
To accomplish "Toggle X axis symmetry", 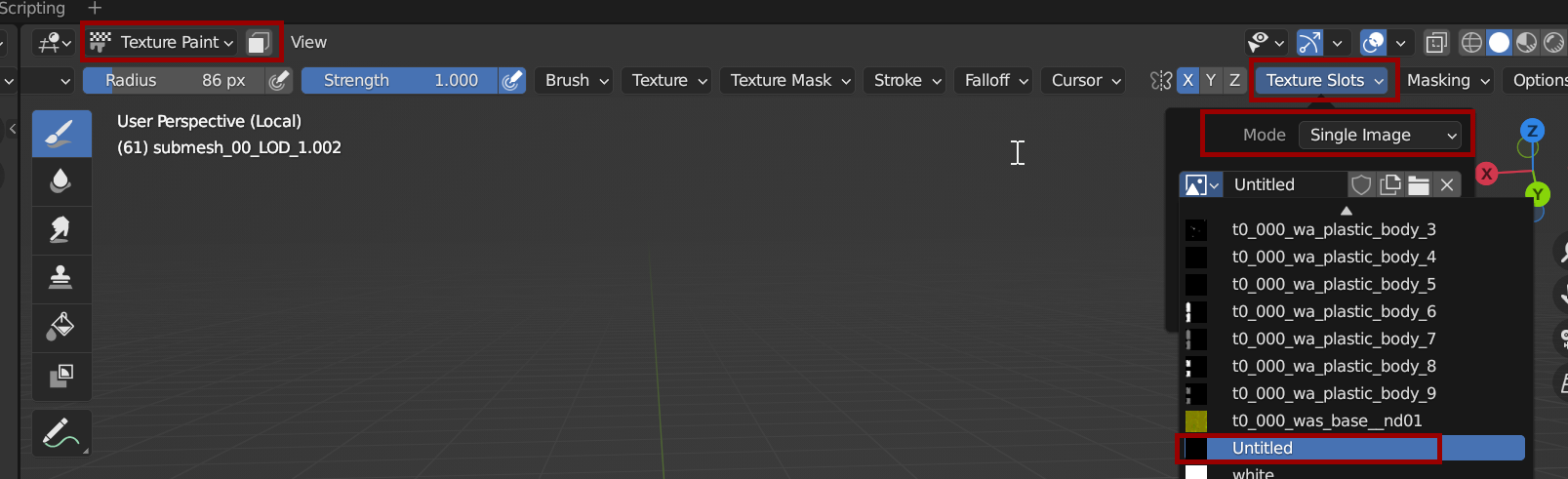I will pyautogui.click(x=1187, y=80).
